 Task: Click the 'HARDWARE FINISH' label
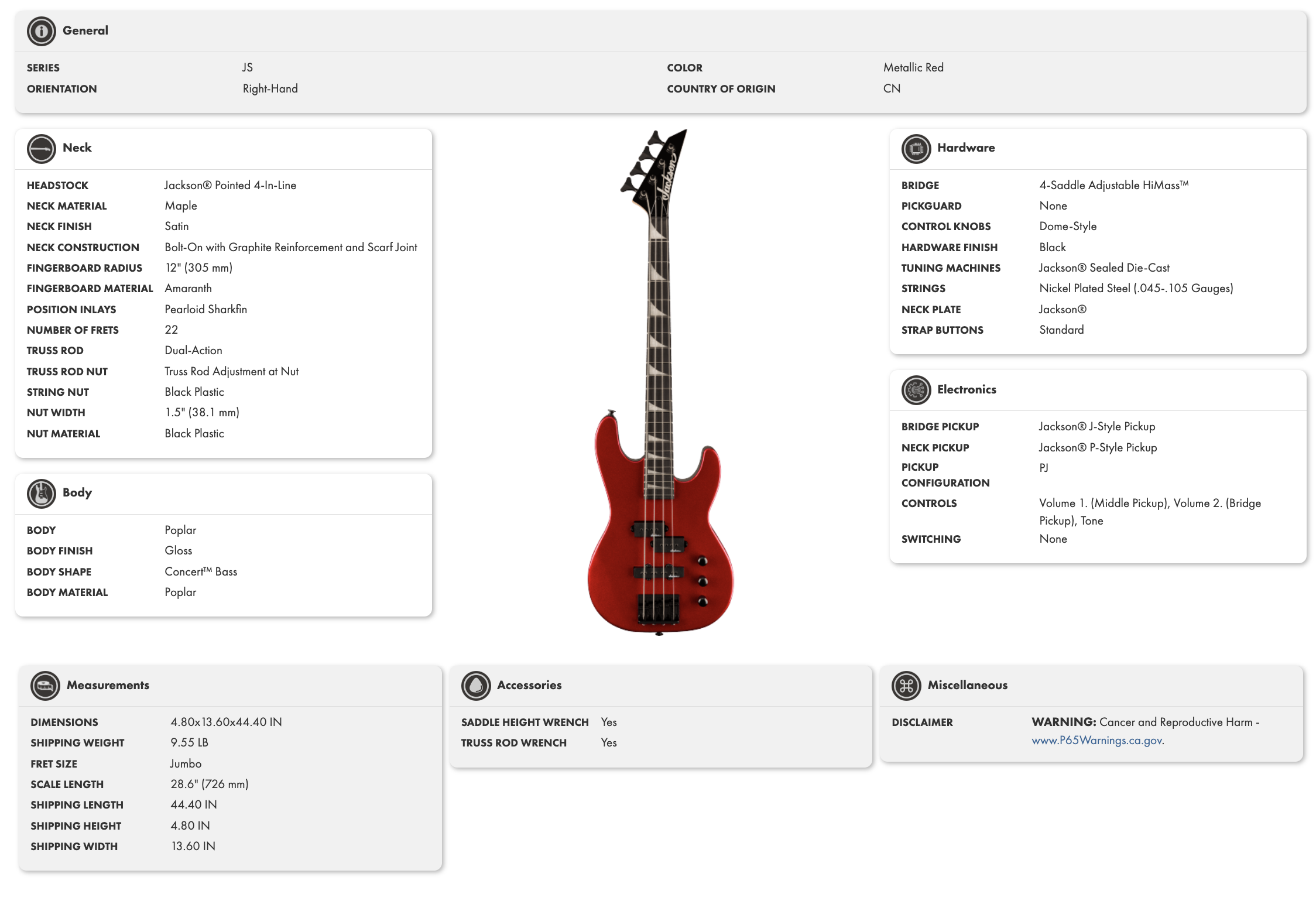point(950,247)
